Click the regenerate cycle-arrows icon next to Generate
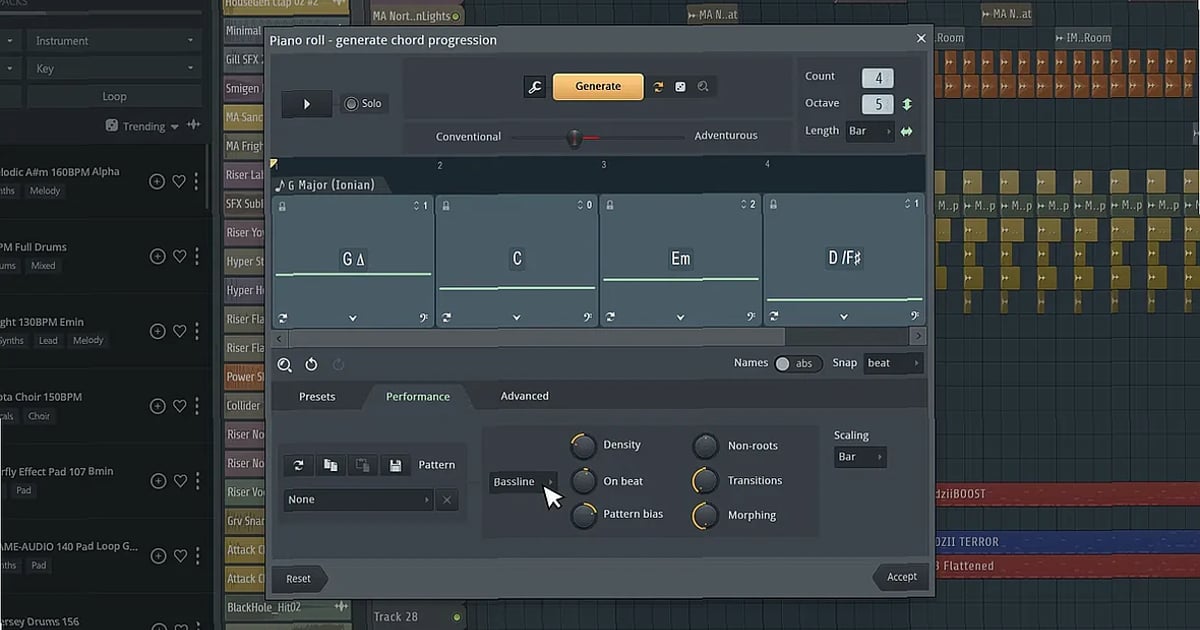1200x630 pixels. 659,86
